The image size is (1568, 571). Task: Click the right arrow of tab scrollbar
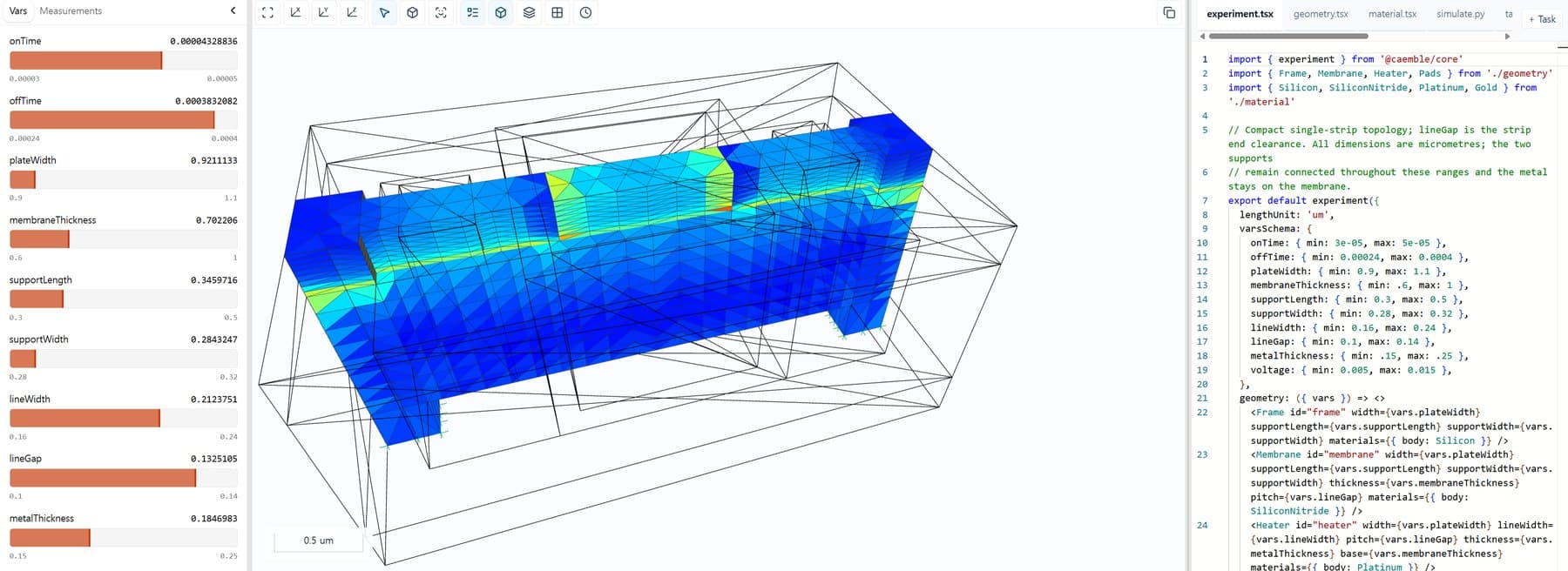(x=1508, y=36)
